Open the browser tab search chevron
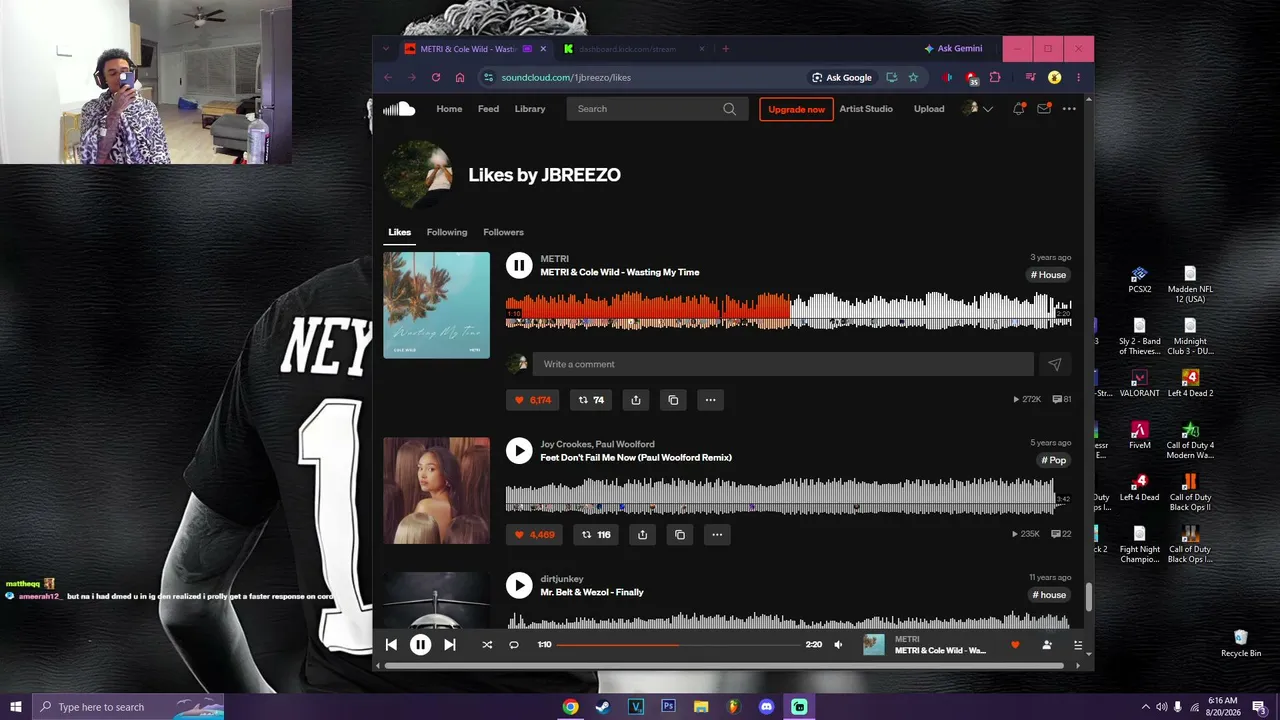Viewport: 1280px width, 720px height. click(387, 48)
